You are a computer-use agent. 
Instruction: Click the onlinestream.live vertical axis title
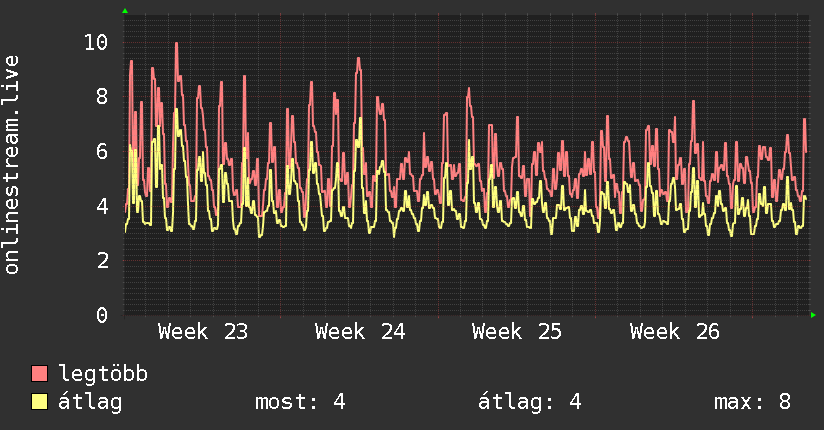pyautogui.click(x=12, y=165)
